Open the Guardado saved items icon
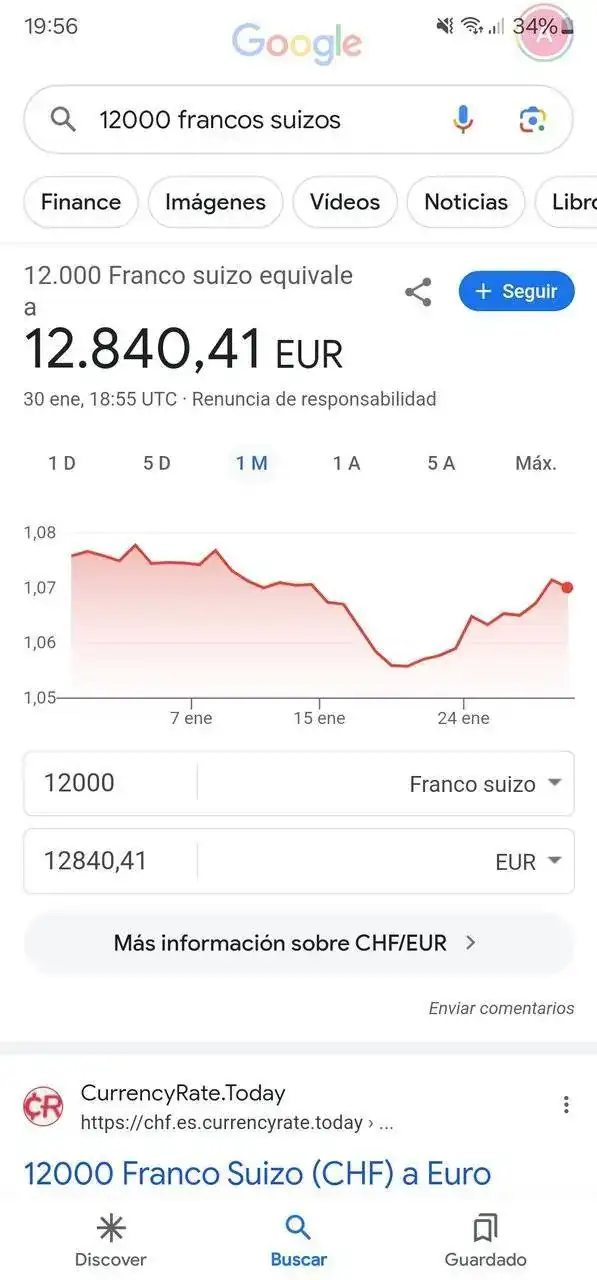 point(485,1228)
